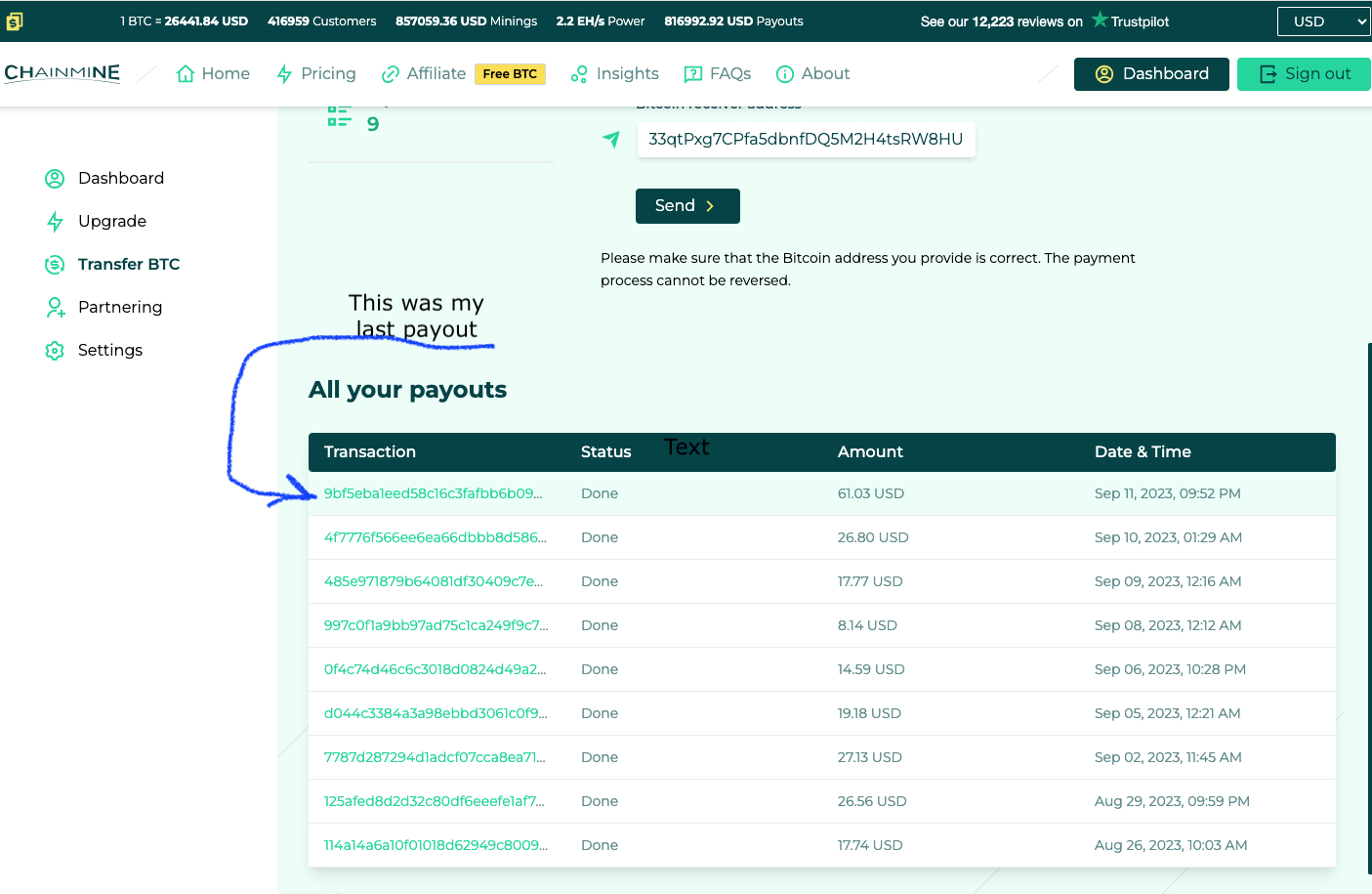Click the 416959 Customers statistic

pos(322,21)
